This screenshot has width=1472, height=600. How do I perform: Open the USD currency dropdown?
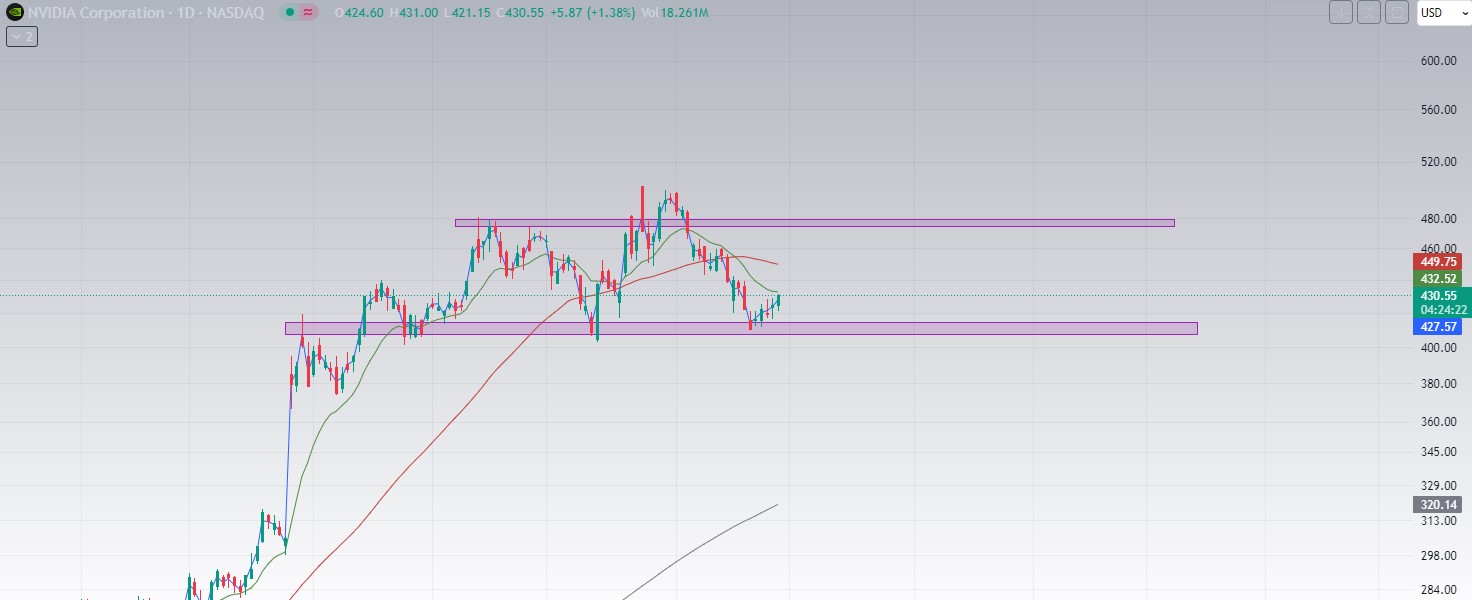click(x=1440, y=13)
